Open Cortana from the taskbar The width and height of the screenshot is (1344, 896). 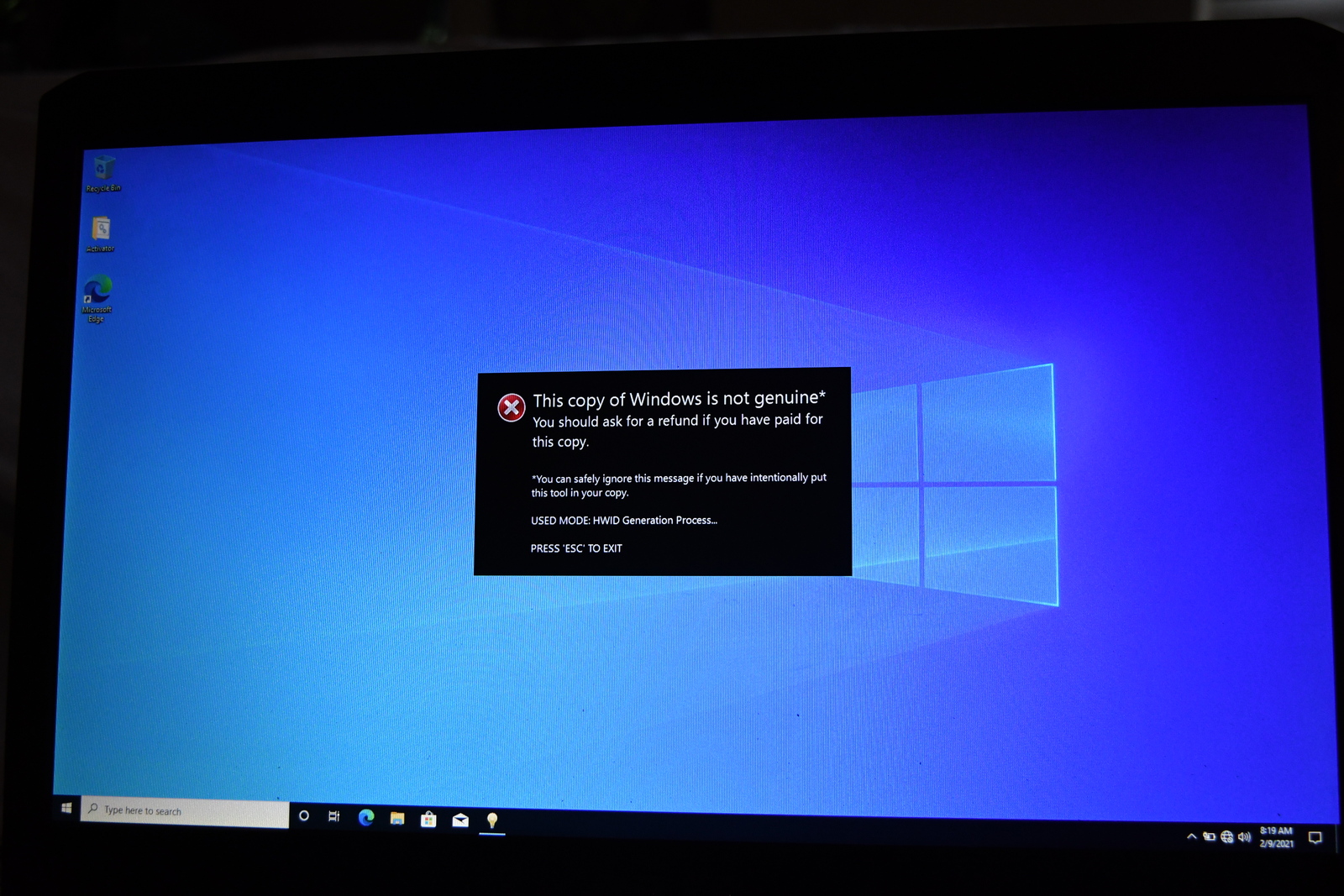click(304, 815)
